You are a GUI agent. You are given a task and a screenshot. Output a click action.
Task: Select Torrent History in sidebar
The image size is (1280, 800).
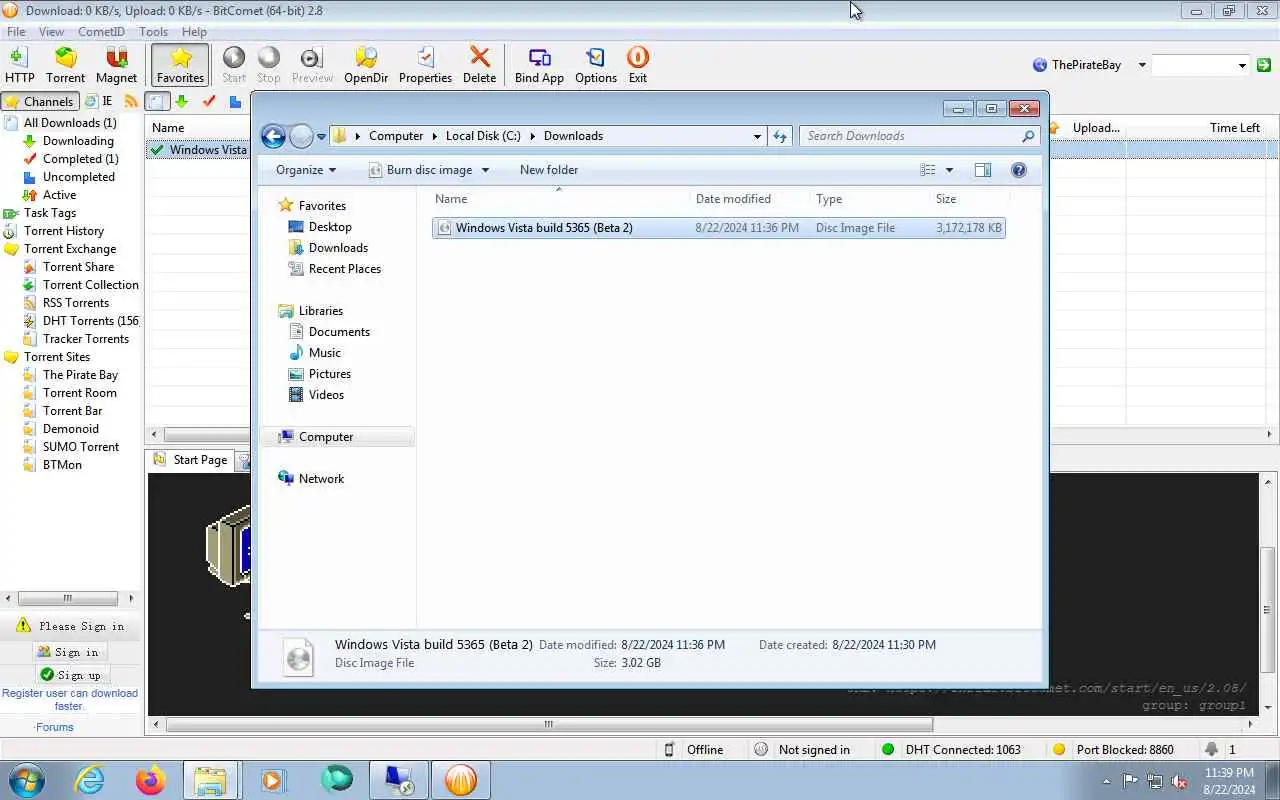[64, 231]
